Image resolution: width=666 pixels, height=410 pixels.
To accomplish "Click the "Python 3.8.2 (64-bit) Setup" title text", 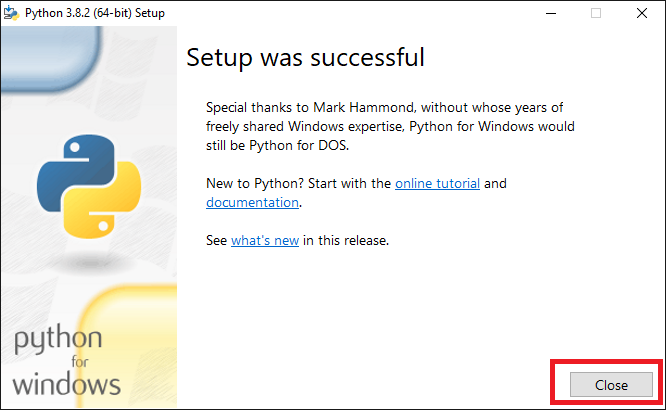I will pyautogui.click(x=95, y=13).
